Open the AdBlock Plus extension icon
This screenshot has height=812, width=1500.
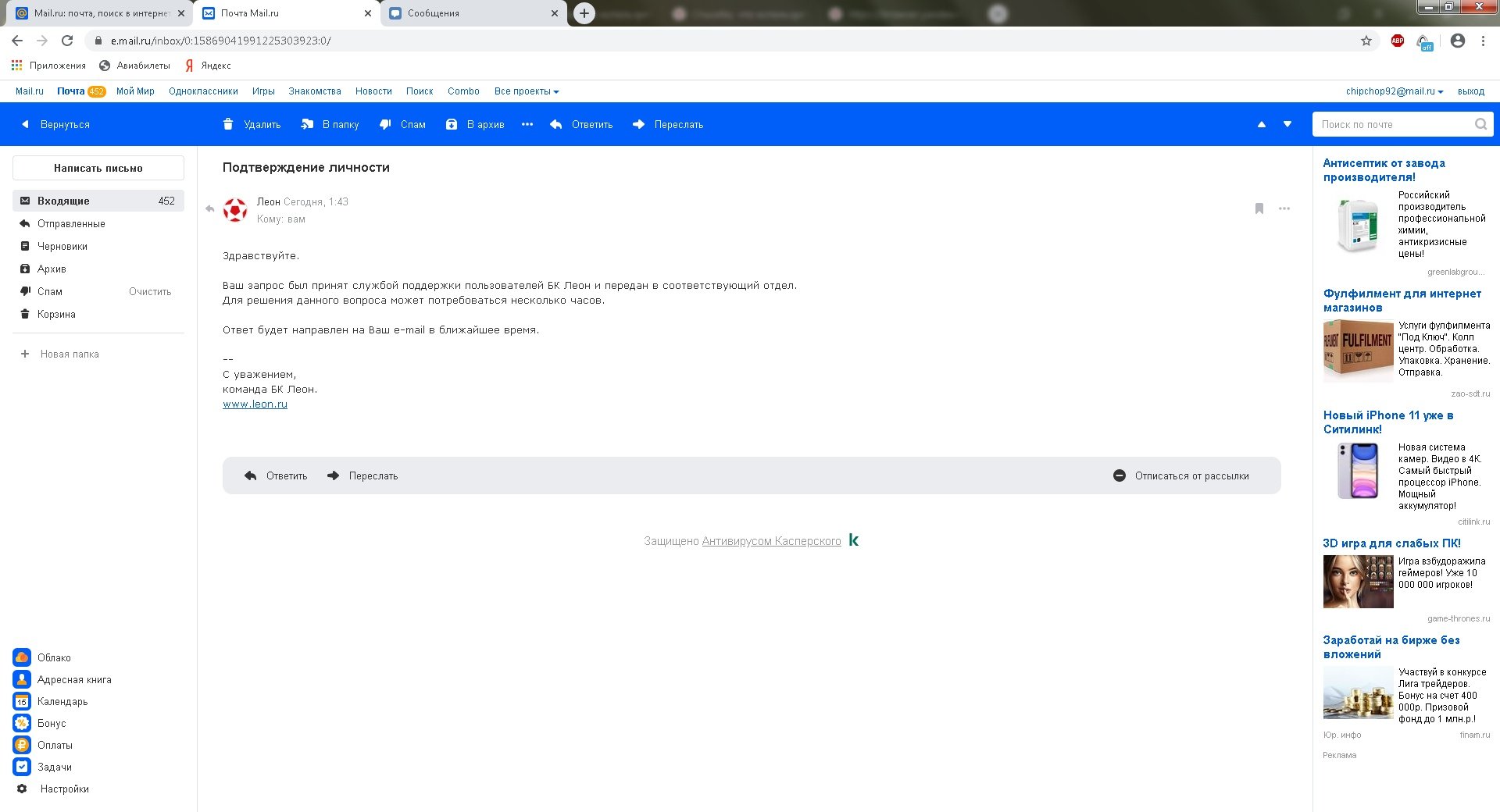[x=1398, y=41]
